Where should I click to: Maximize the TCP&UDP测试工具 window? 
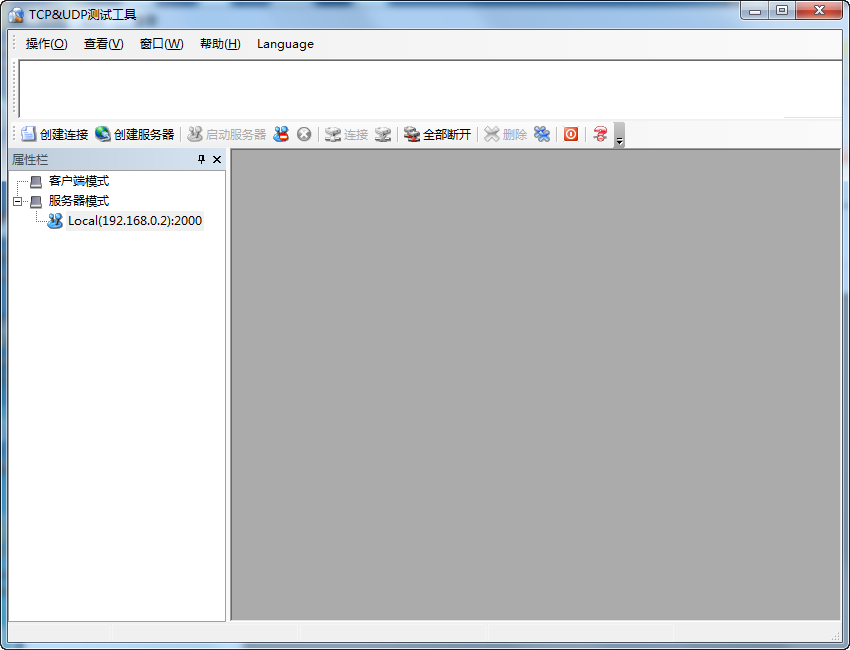[782, 11]
